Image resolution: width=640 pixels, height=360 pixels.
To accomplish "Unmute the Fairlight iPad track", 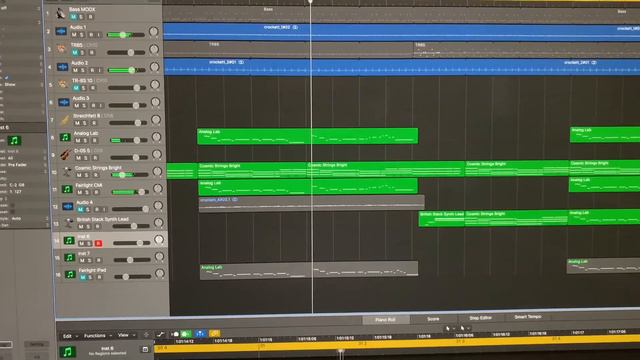I will click(x=83, y=277).
